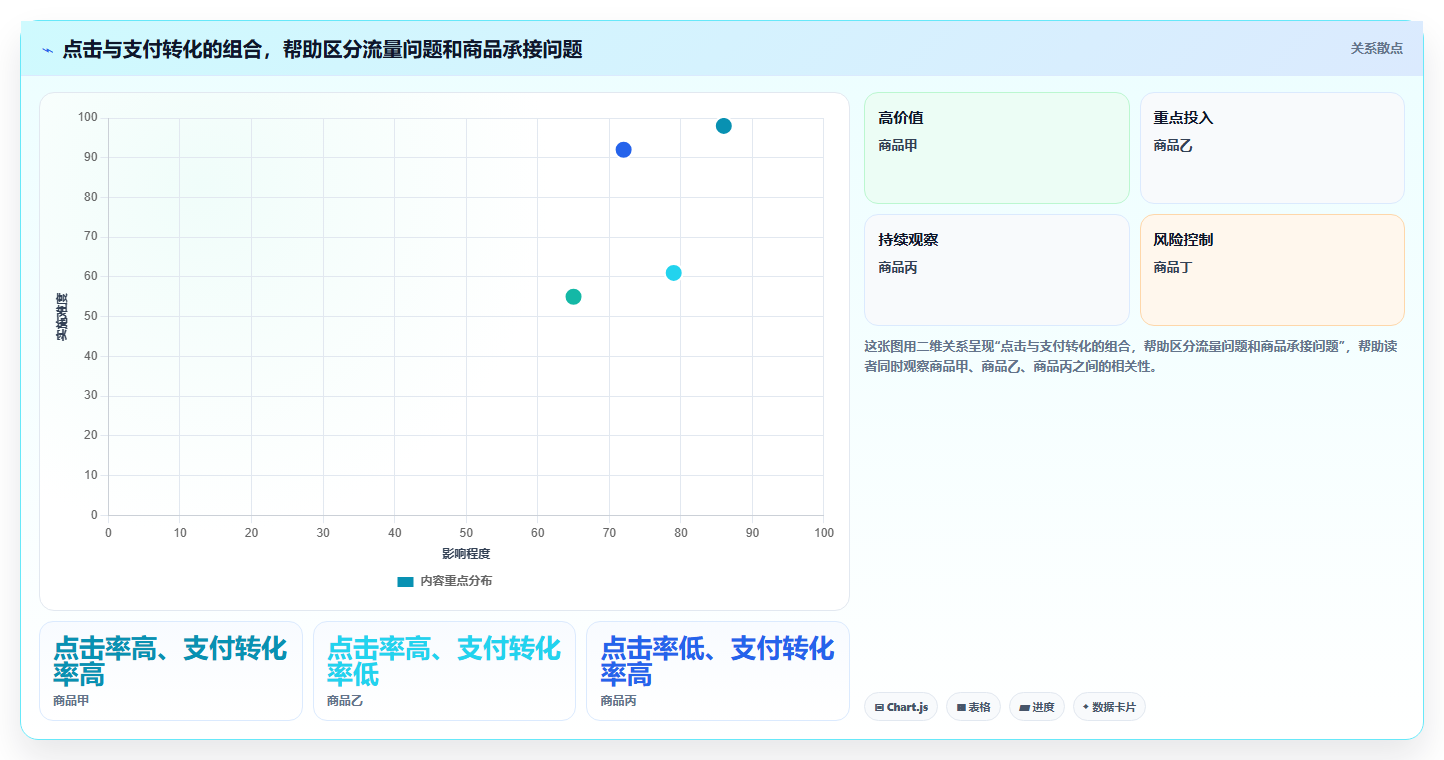Screen dimensions: 1444x760
Task: Click the 关系散点 label in header
Action: coord(1376,48)
